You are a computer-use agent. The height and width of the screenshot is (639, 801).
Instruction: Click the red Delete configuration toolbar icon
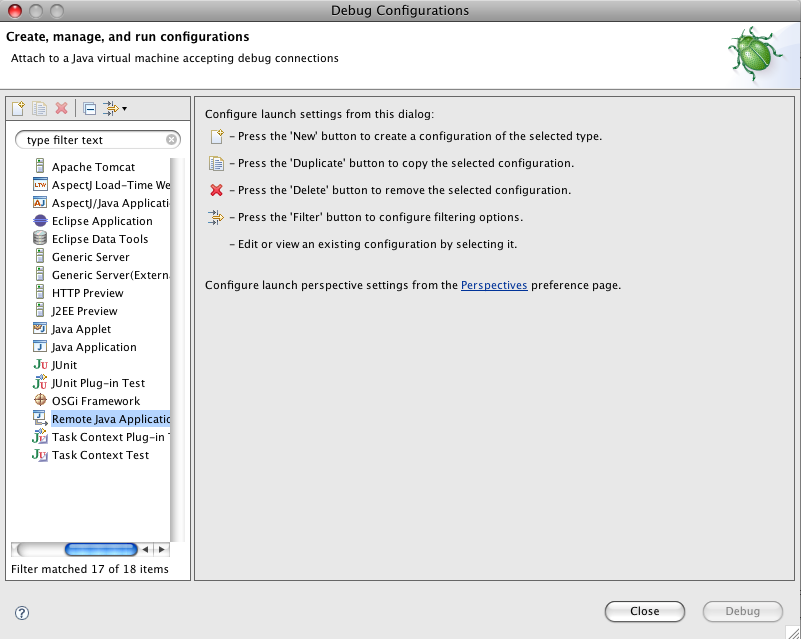(x=61, y=108)
